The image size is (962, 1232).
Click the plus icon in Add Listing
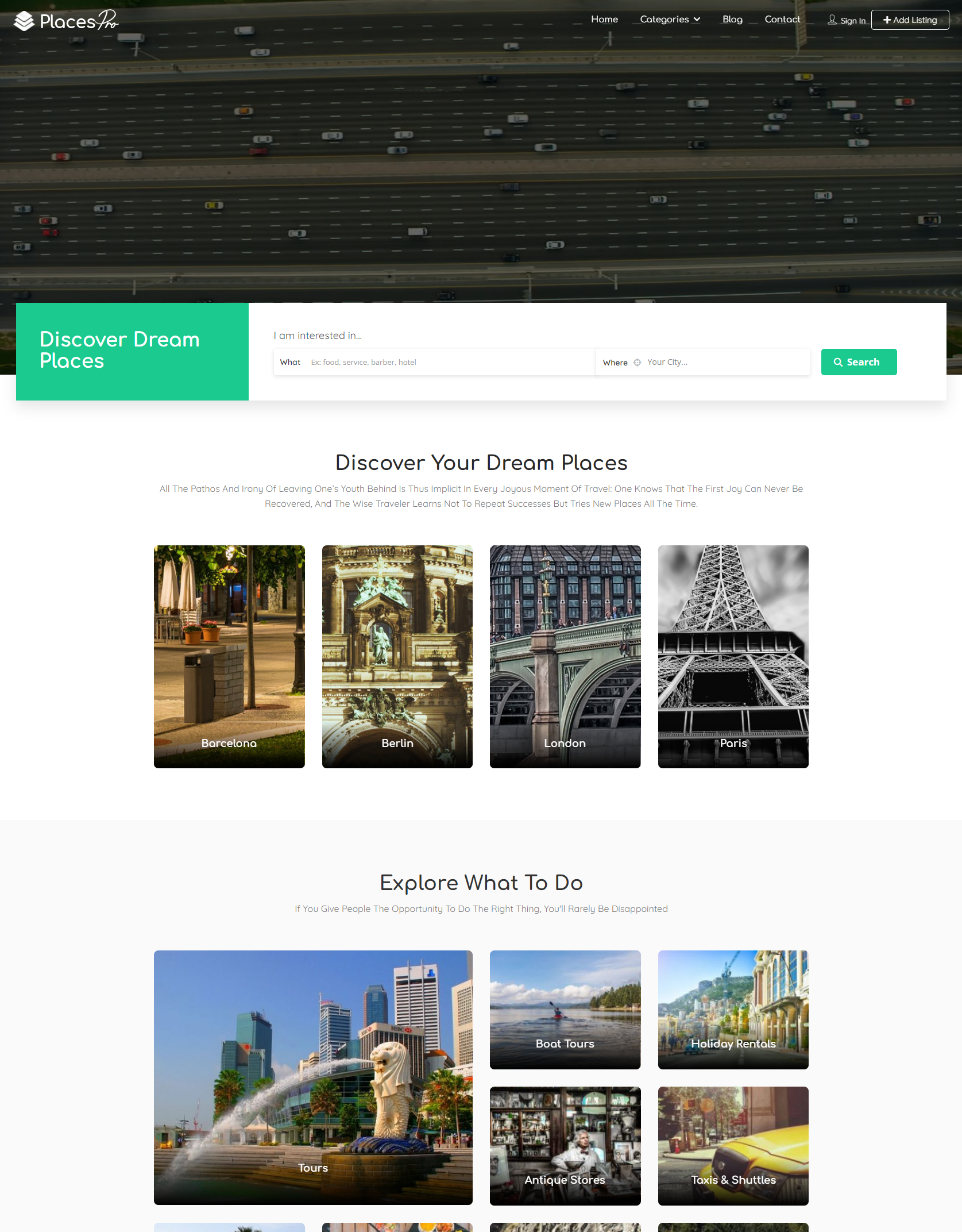point(887,20)
